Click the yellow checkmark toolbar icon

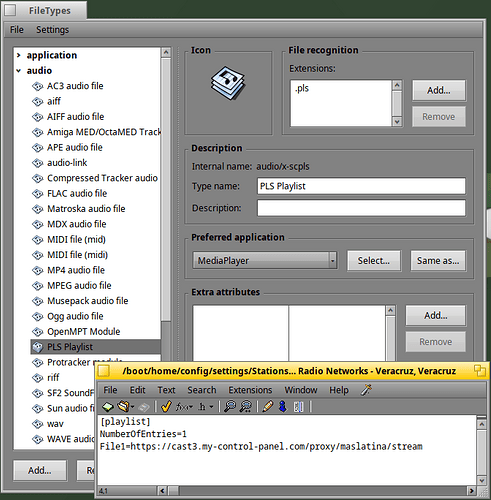[x=166, y=407]
